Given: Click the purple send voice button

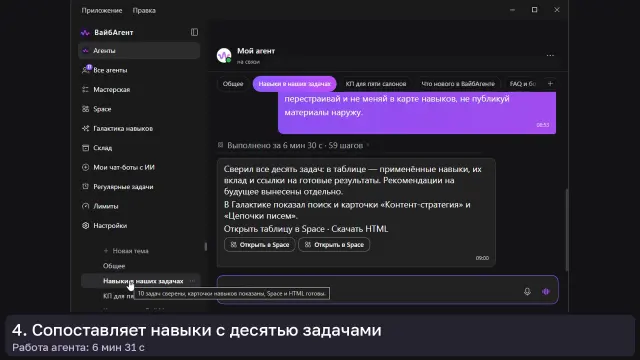Looking at the screenshot, I should coord(546,291).
